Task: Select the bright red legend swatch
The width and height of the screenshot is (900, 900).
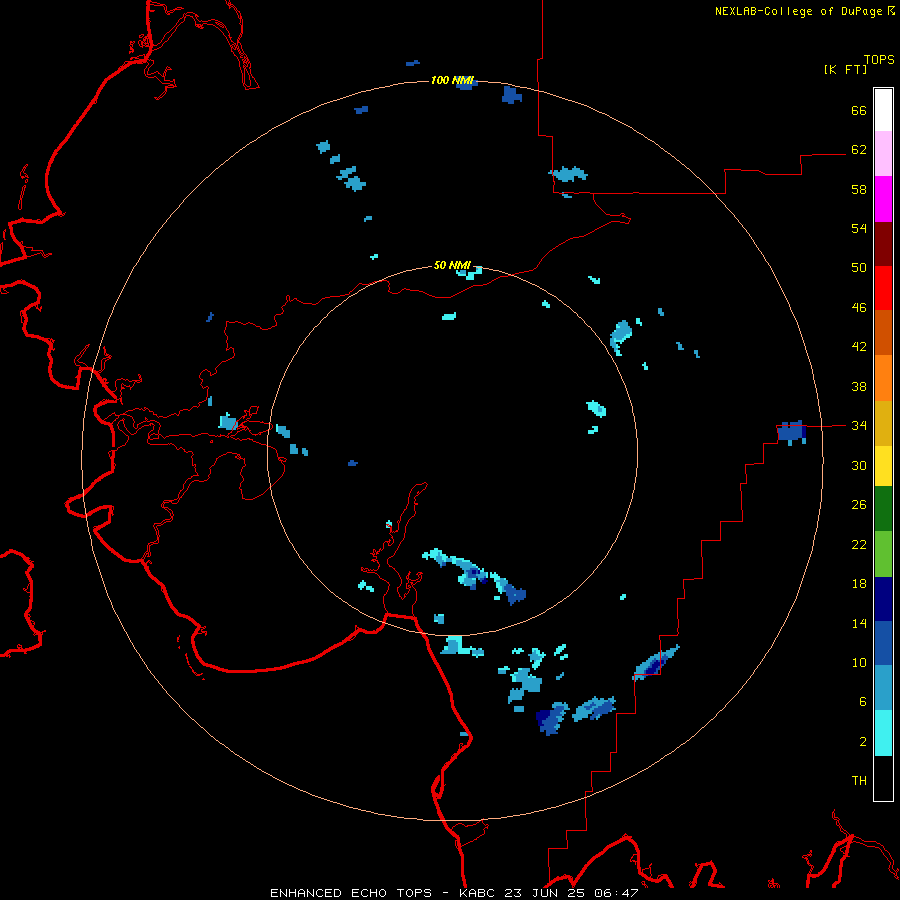Action: click(x=883, y=288)
